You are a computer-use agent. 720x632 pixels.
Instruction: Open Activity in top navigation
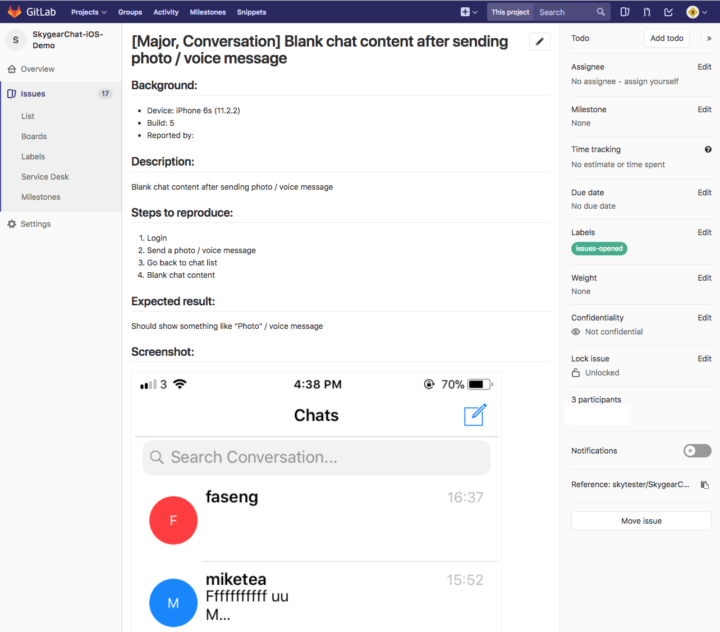[x=166, y=12]
